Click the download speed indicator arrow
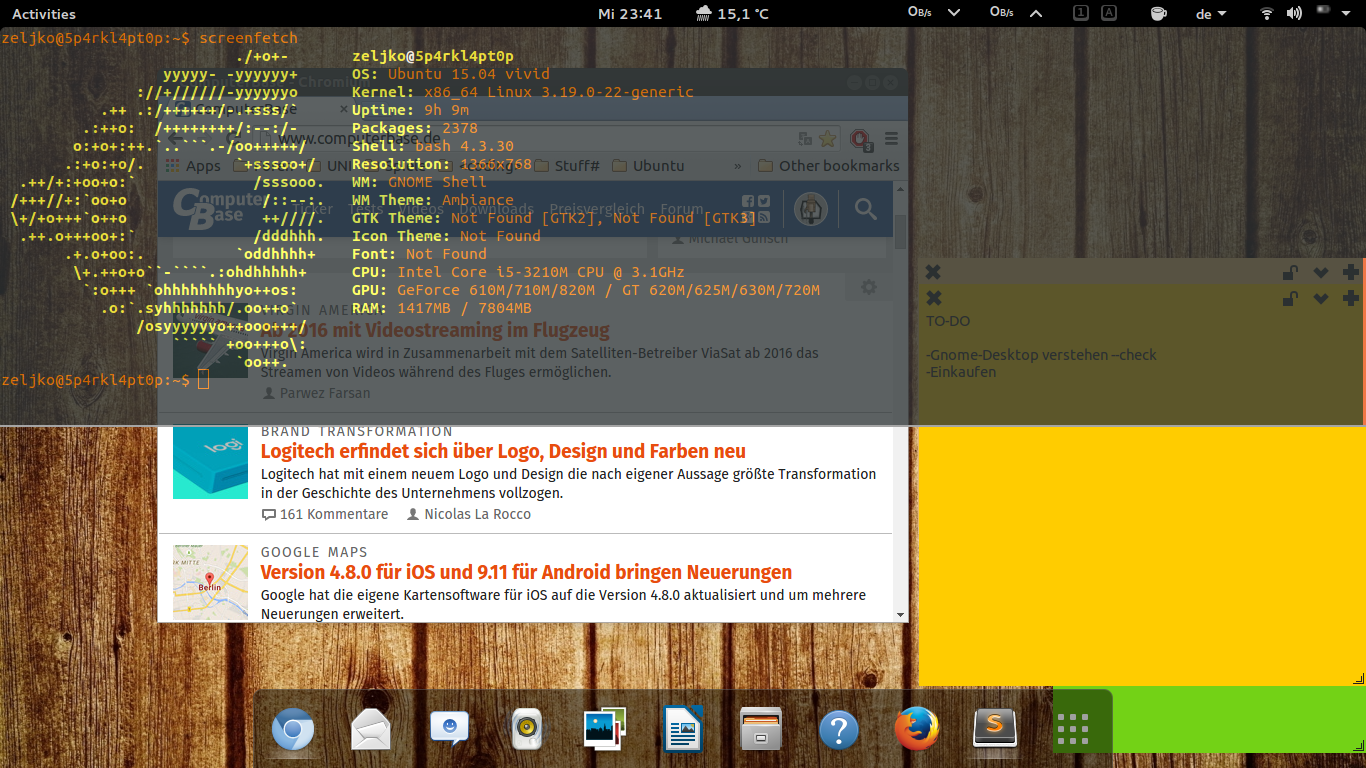Image resolution: width=1366 pixels, height=768 pixels. [953, 13]
